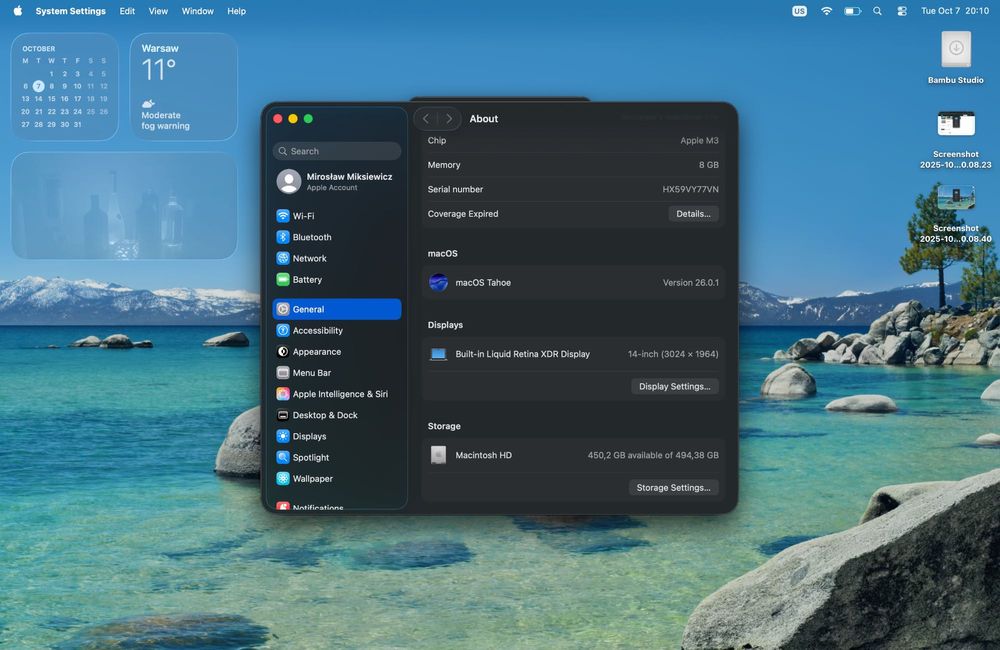
Task: Click the Details... button for coverage
Action: pyautogui.click(x=693, y=214)
